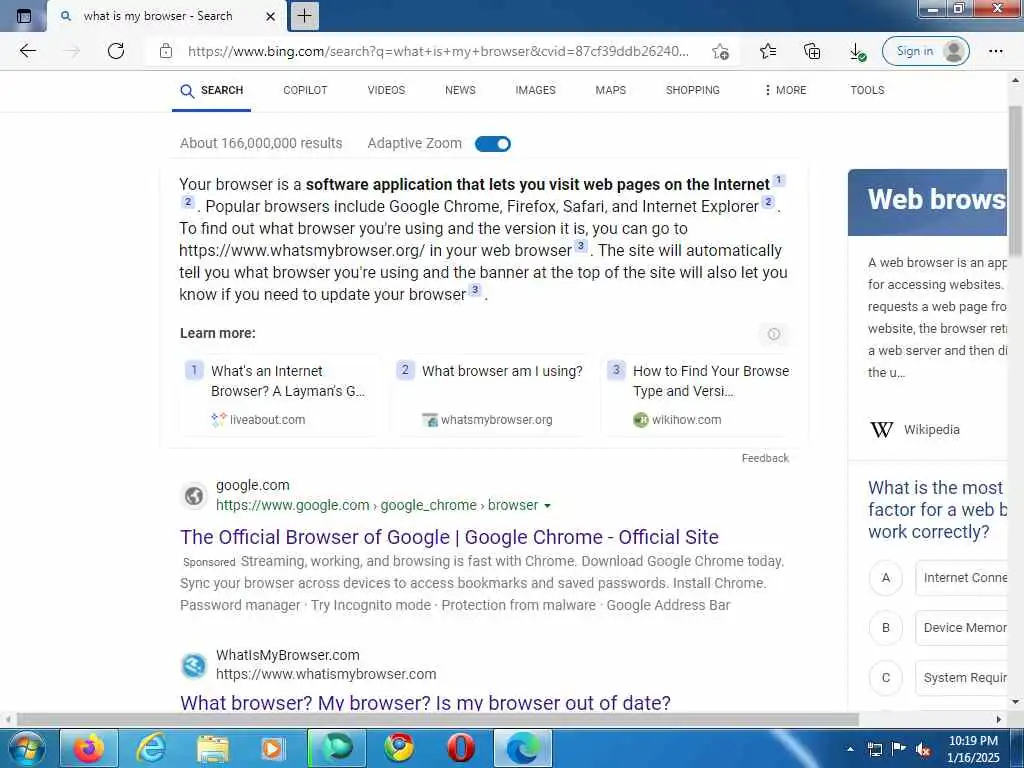The height and width of the screenshot is (768, 1024).
Task: Expand the MORE menu
Action: tap(785, 90)
